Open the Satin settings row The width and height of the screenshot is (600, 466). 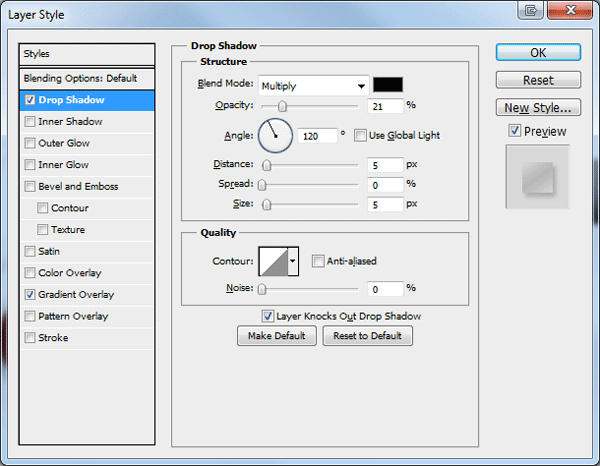tap(87, 251)
